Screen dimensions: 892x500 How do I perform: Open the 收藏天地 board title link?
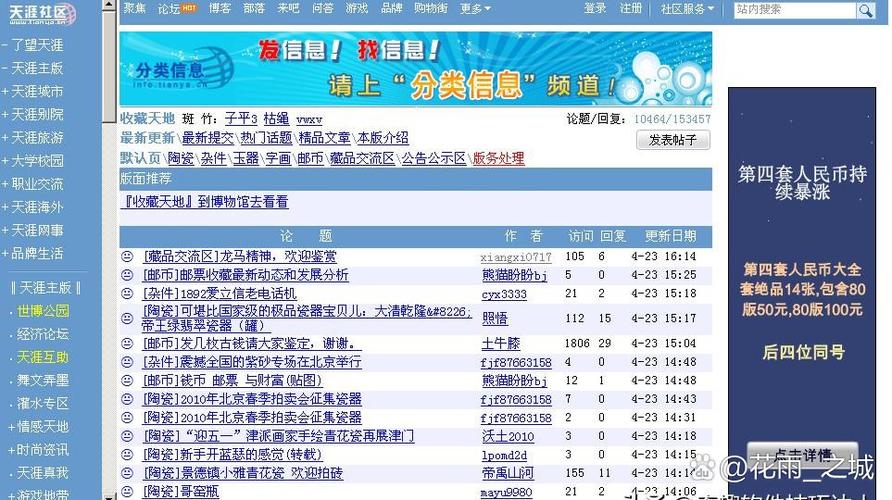tap(147, 118)
